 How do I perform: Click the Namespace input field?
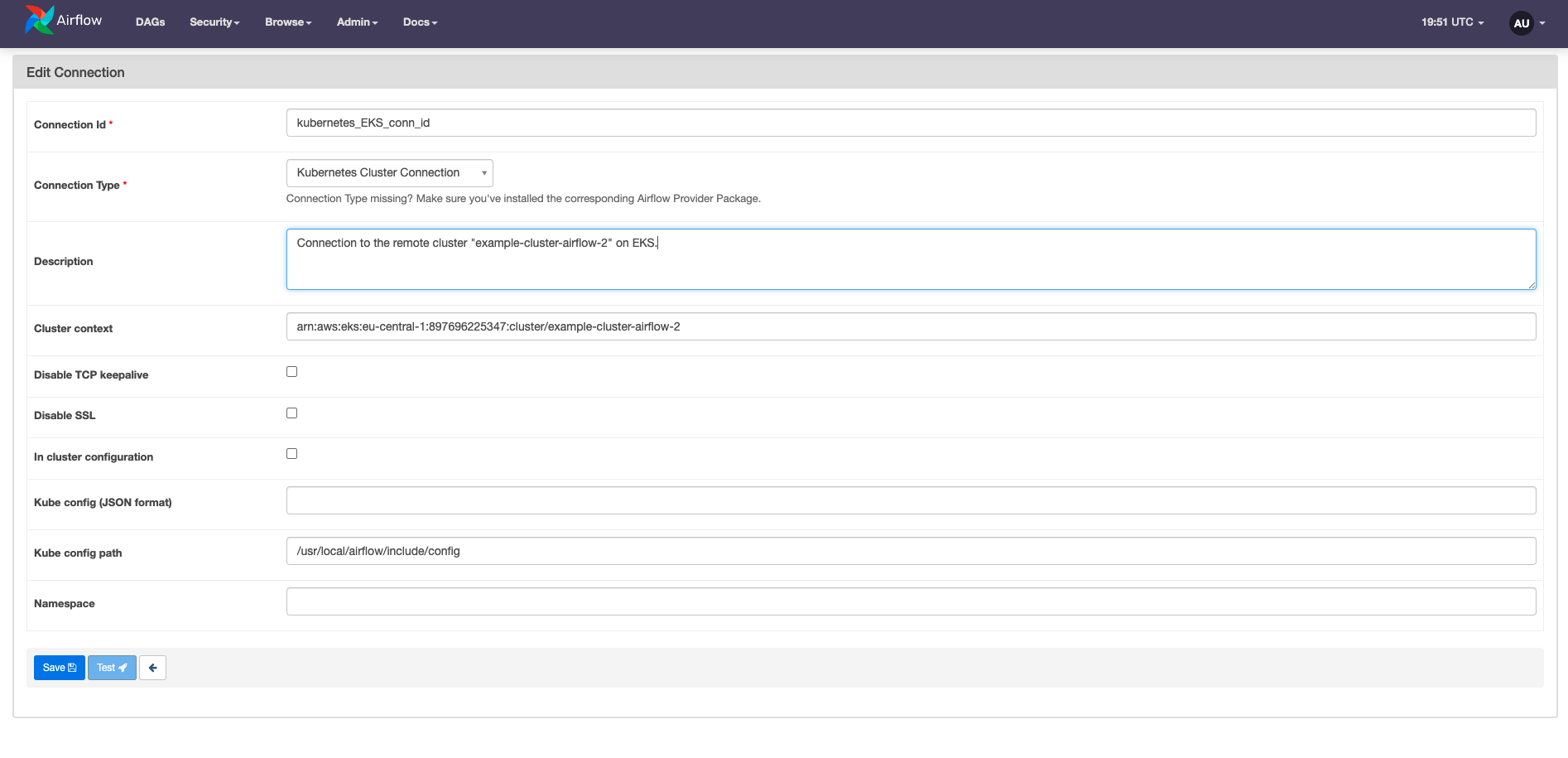pos(911,601)
